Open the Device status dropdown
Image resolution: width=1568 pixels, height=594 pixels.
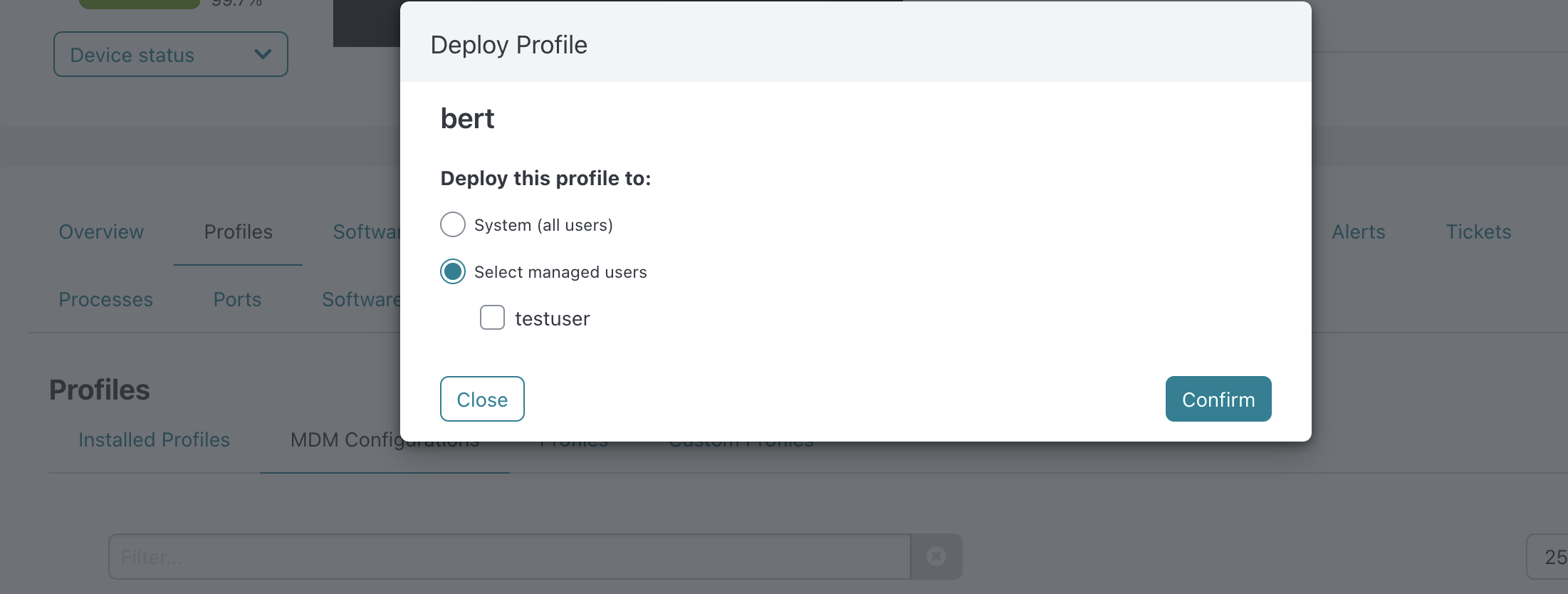coord(171,54)
